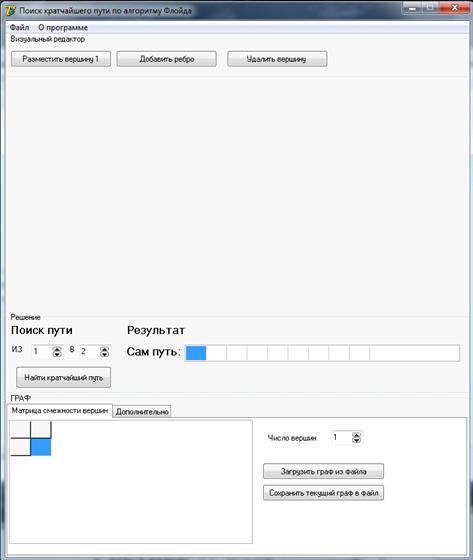Increase Число вершин spinner value
The height and width of the screenshot is (560, 473).
tap(356, 435)
